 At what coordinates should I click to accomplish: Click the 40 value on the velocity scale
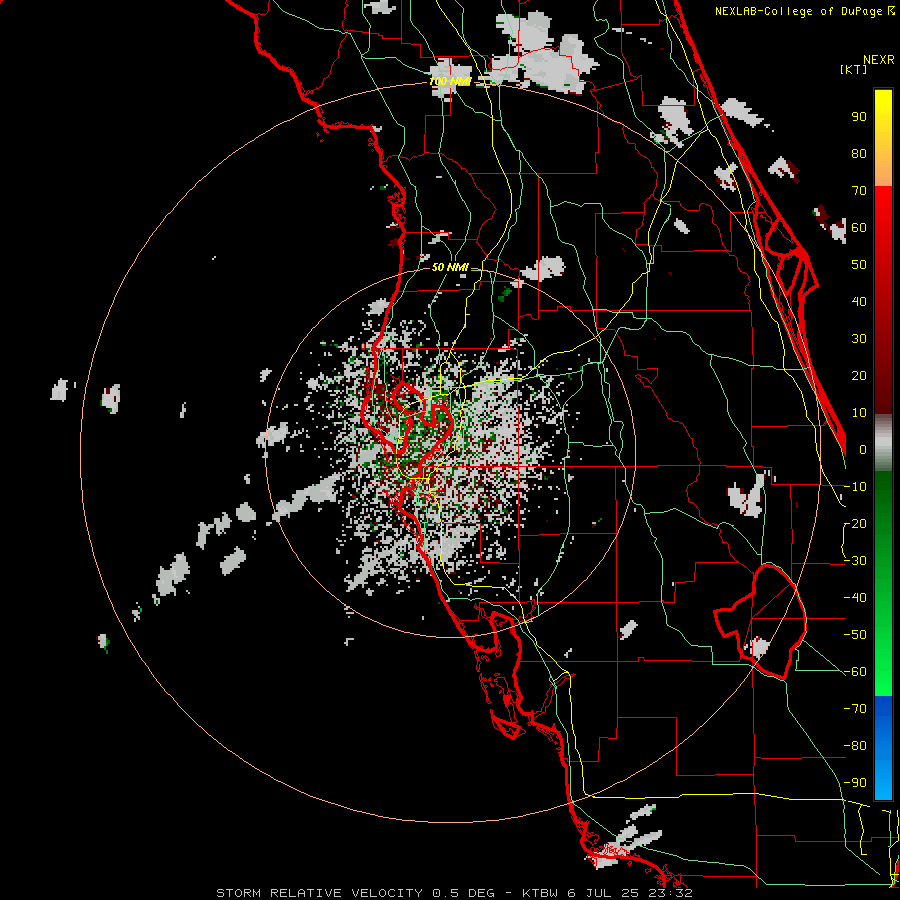(x=859, y=301)
